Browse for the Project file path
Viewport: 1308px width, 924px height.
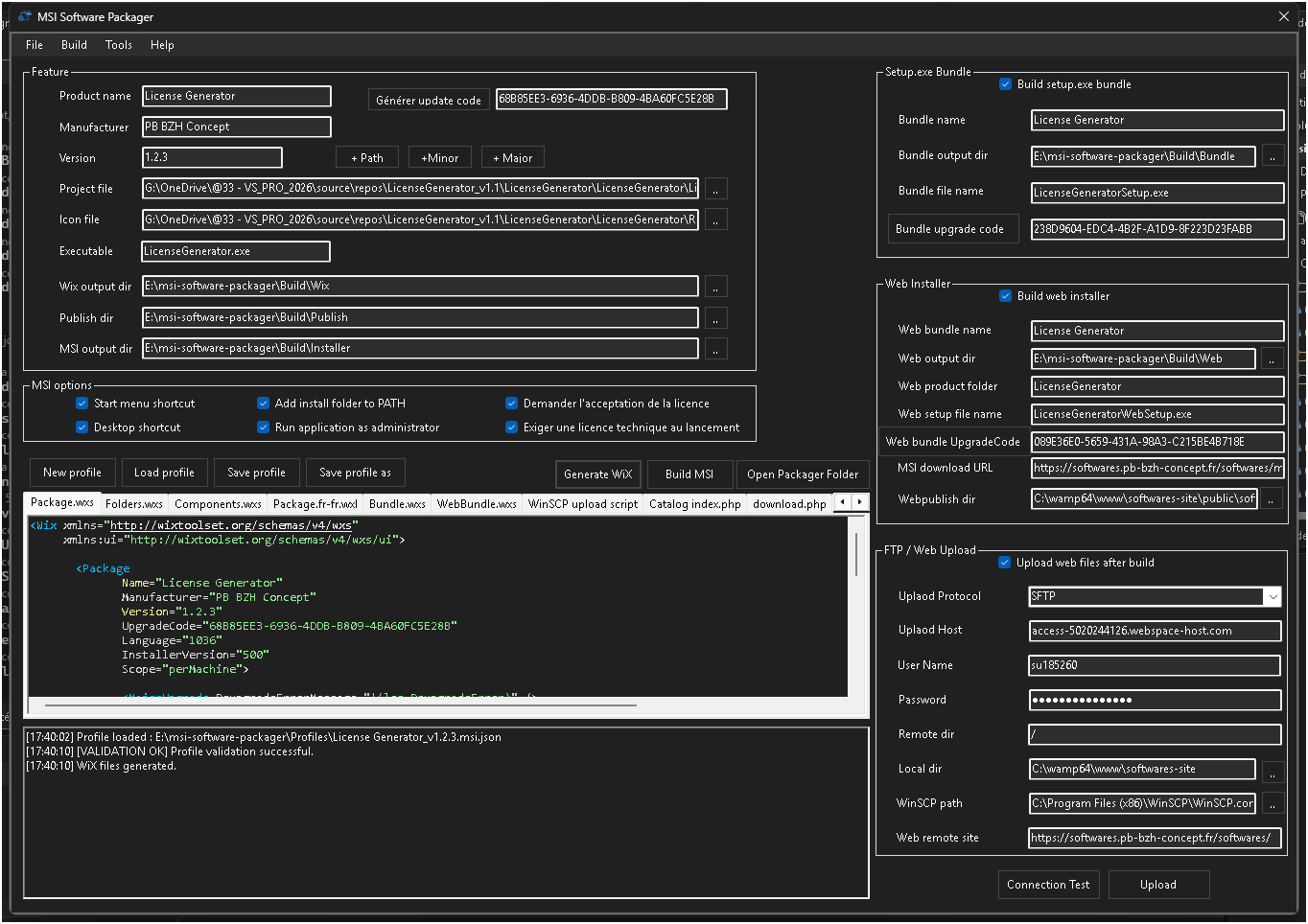[x=715, y=189]
